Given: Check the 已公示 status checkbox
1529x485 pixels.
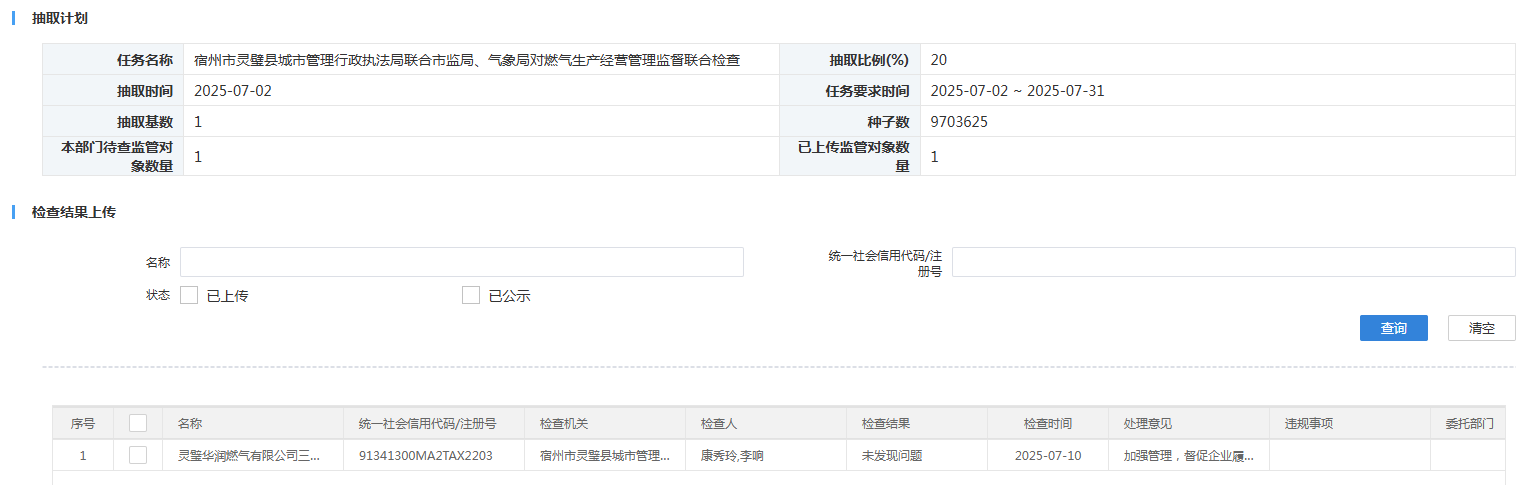Looking at the screenshot, I should click(x=471, y=295).
